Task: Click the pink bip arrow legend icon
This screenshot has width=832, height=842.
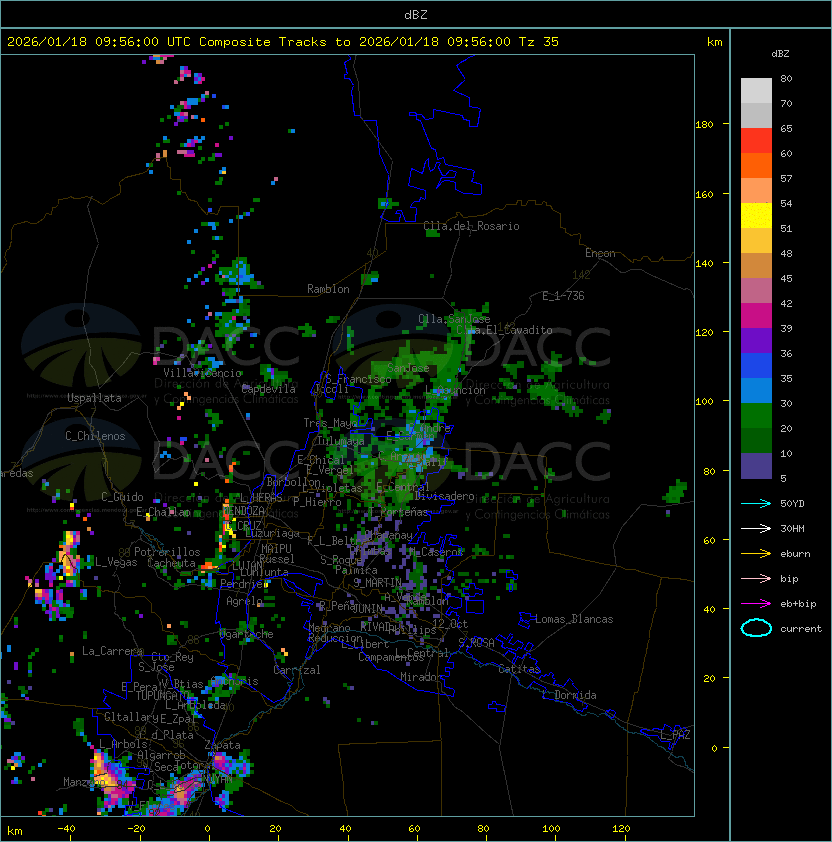Action: coord(756,578)
